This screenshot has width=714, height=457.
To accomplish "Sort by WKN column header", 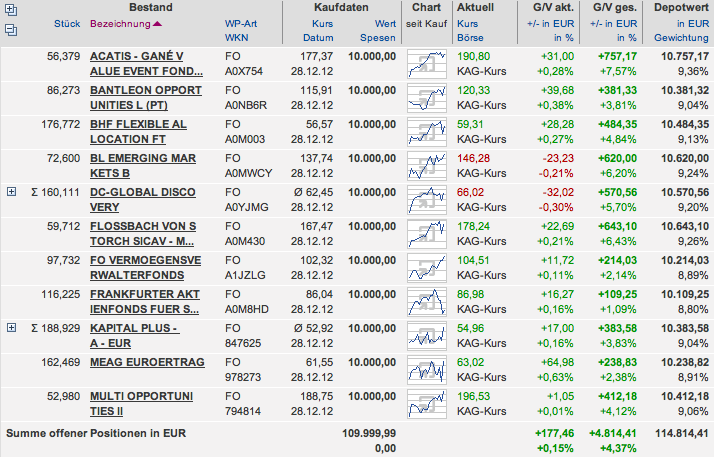I will click(x=236, y=38).
